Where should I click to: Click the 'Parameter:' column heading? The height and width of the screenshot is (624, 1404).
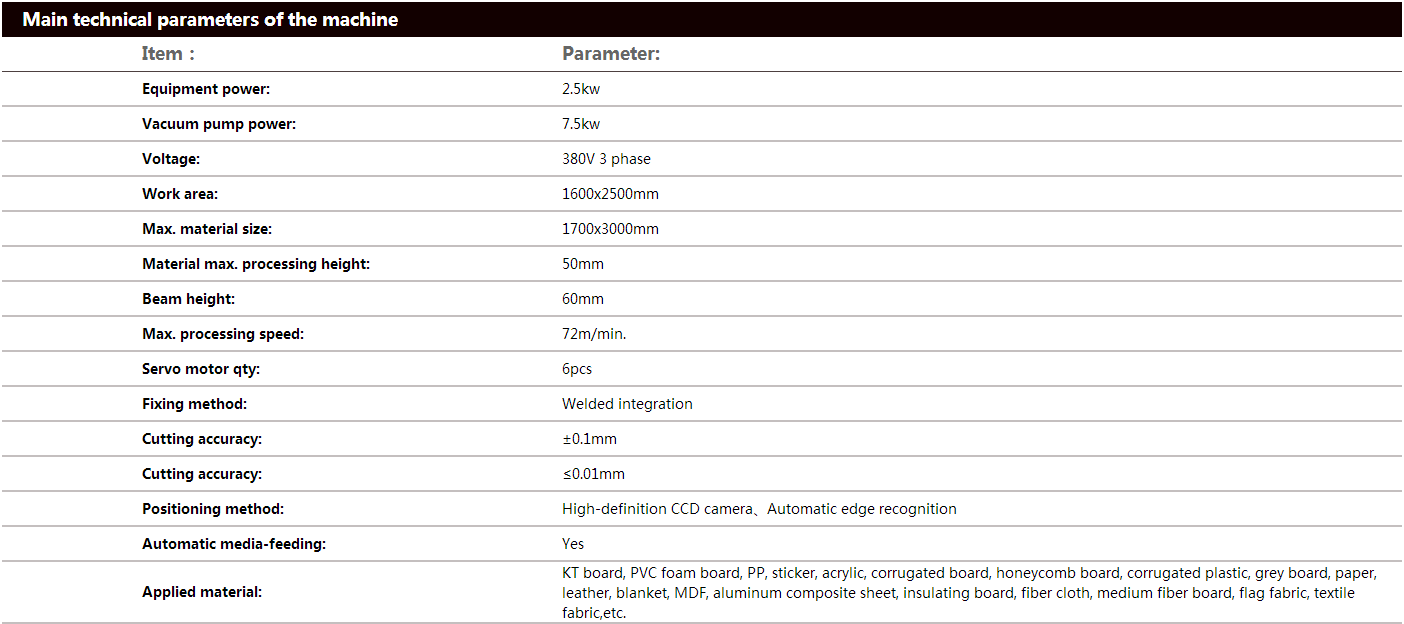tap(611, 54)
